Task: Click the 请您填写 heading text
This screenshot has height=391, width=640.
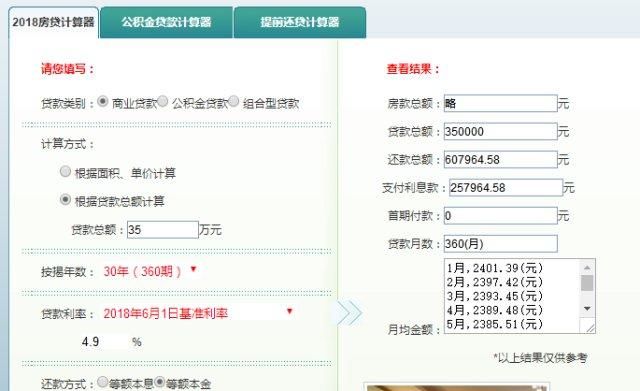Action: [68, 69]
